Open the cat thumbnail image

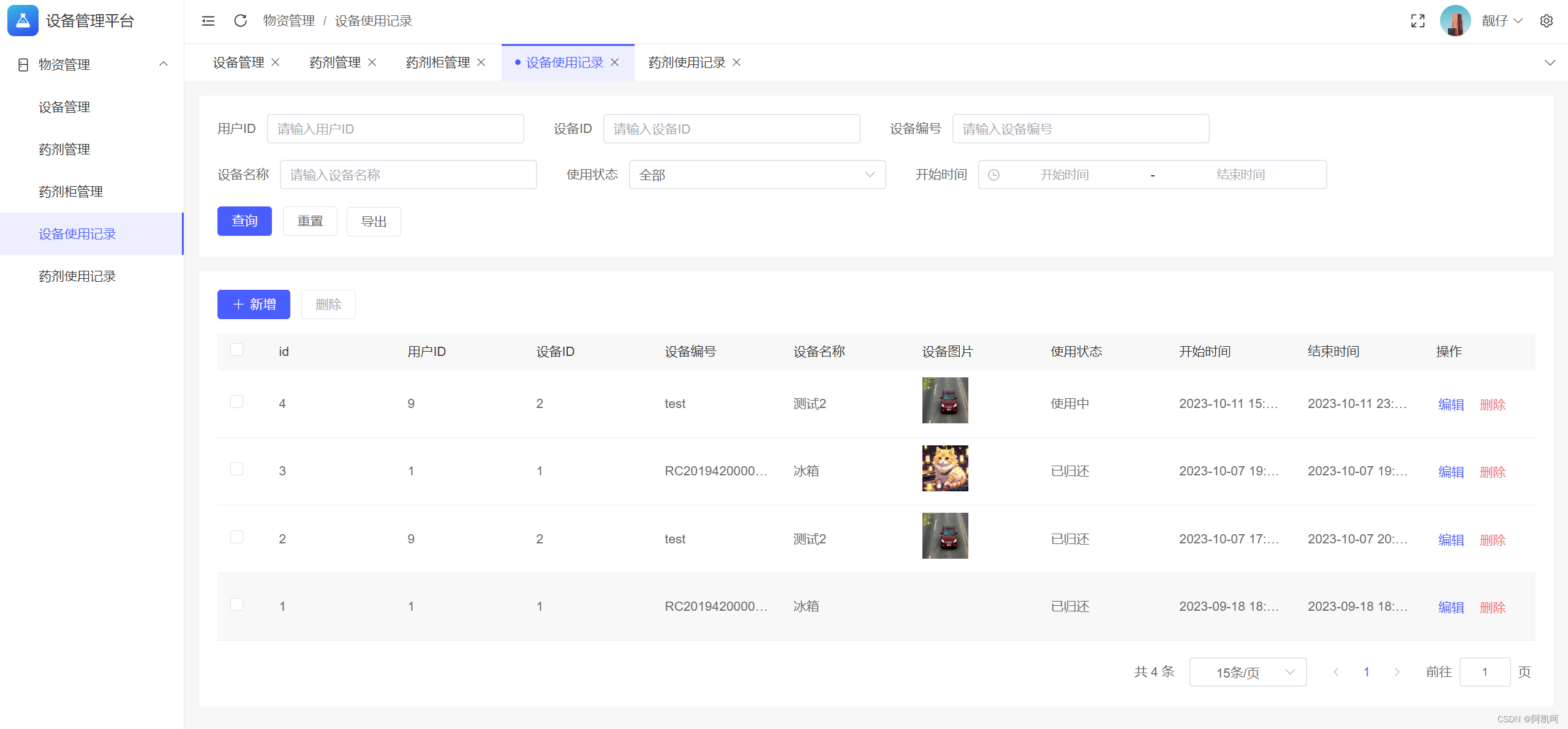tap(944, 468)
